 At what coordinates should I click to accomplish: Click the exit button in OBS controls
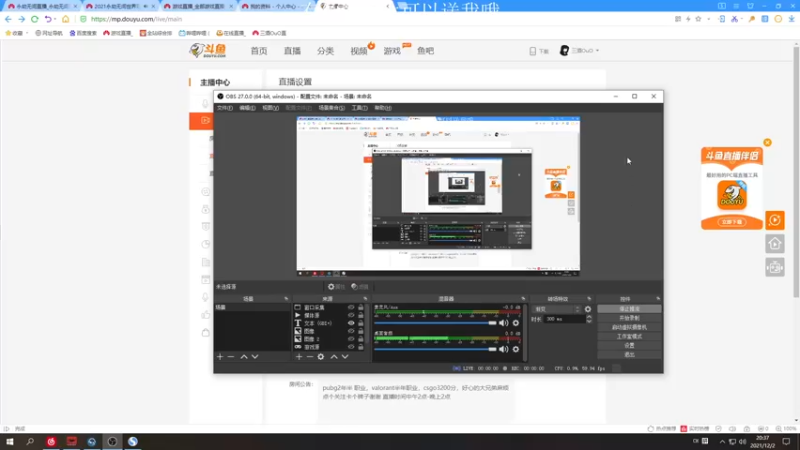pos(629,355)
